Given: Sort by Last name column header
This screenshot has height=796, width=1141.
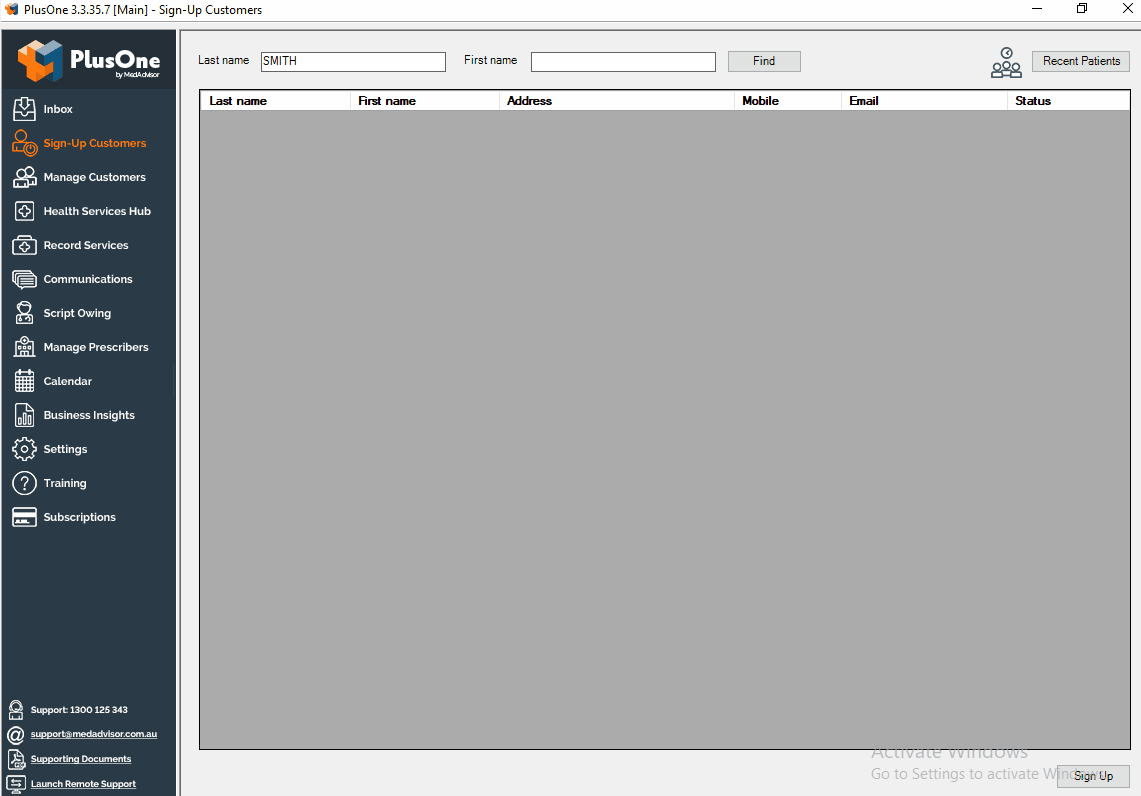Looking at the screenshot, I should [275, 101].
